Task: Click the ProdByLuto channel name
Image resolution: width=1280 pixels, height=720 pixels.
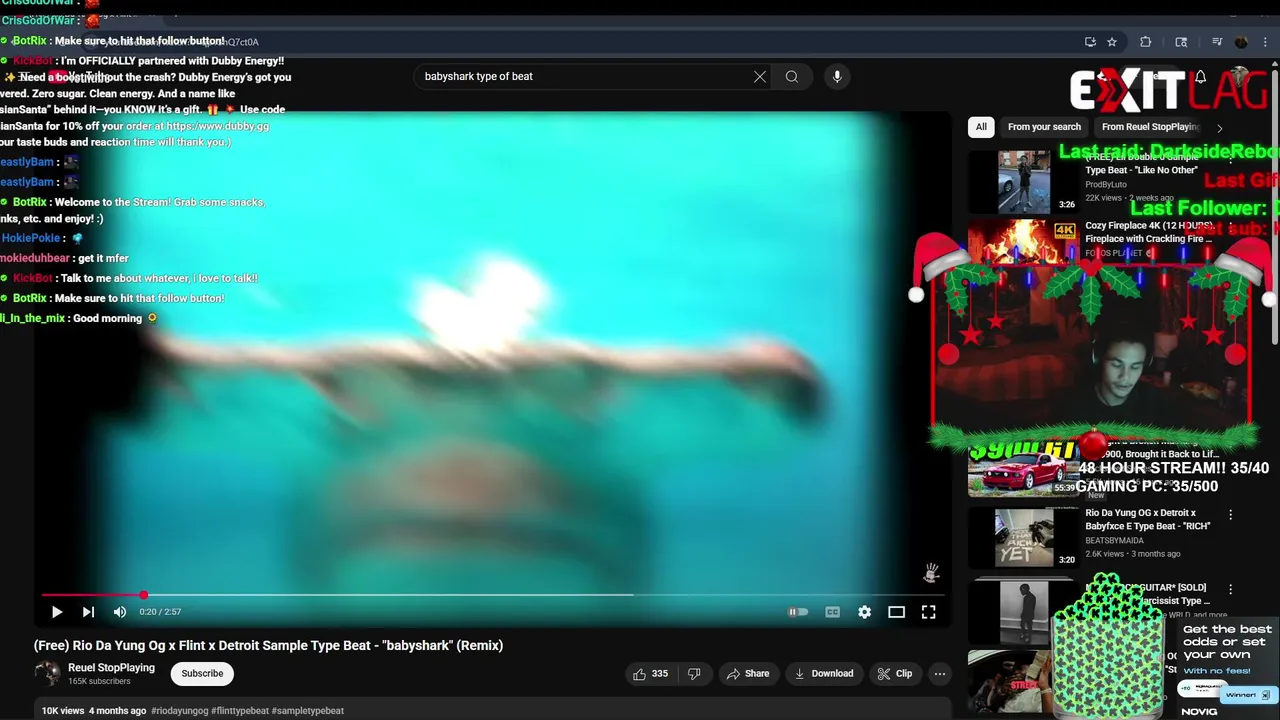Action: click(x=1106, y=185)
